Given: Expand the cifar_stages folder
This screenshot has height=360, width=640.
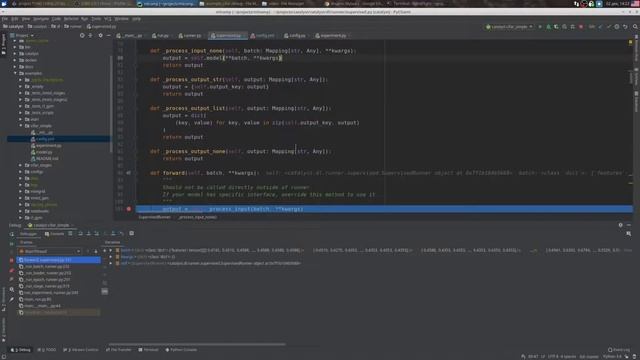Looking at the screenshot, I should point(21,165).
